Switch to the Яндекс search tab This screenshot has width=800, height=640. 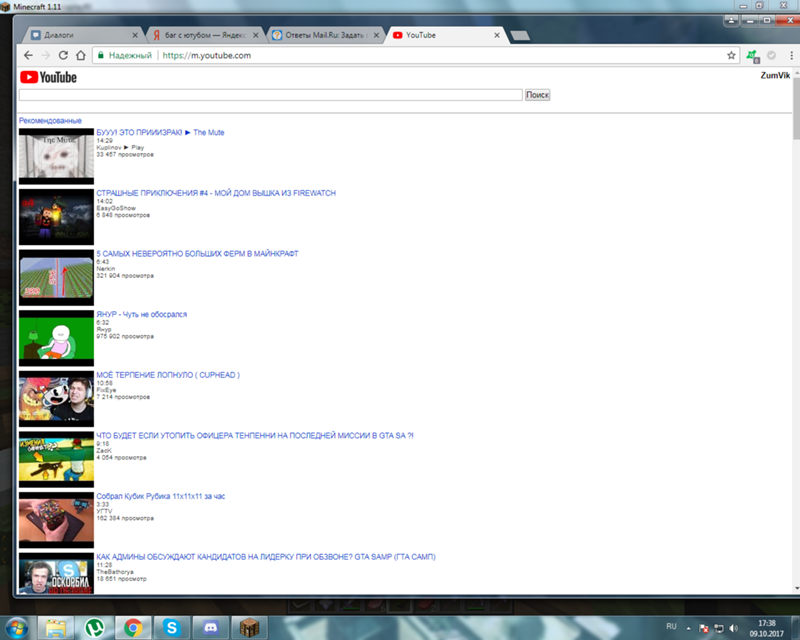204,35
